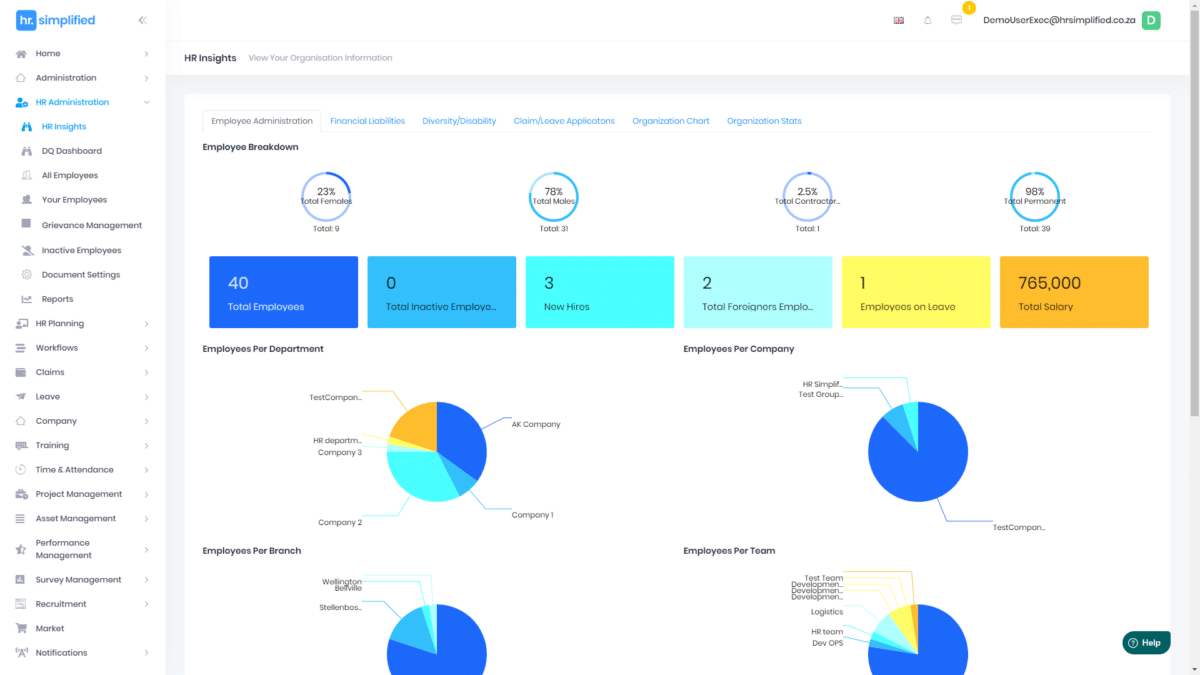Open the Claim/Leave Applications tab
Viewport: 1200px width, 675px height.
(x=564, y=121)
